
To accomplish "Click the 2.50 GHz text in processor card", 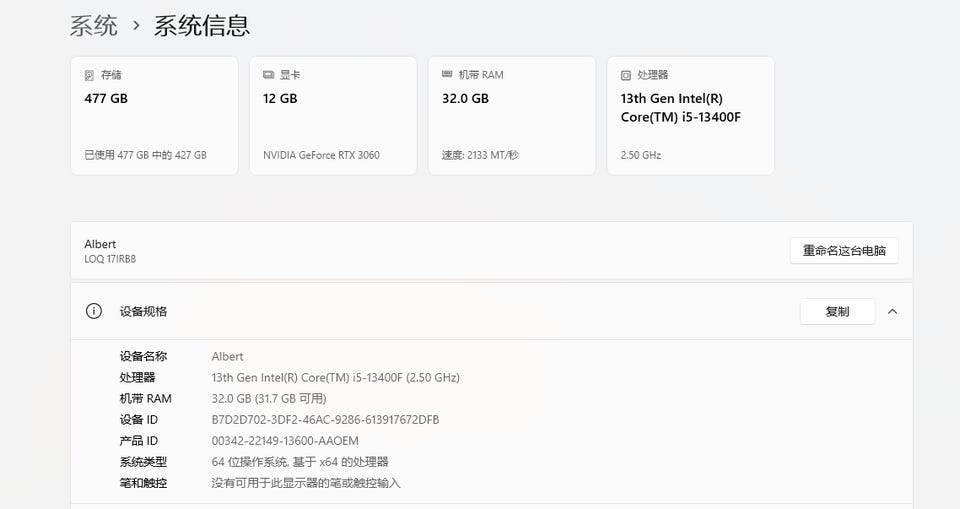I will 640,155.
